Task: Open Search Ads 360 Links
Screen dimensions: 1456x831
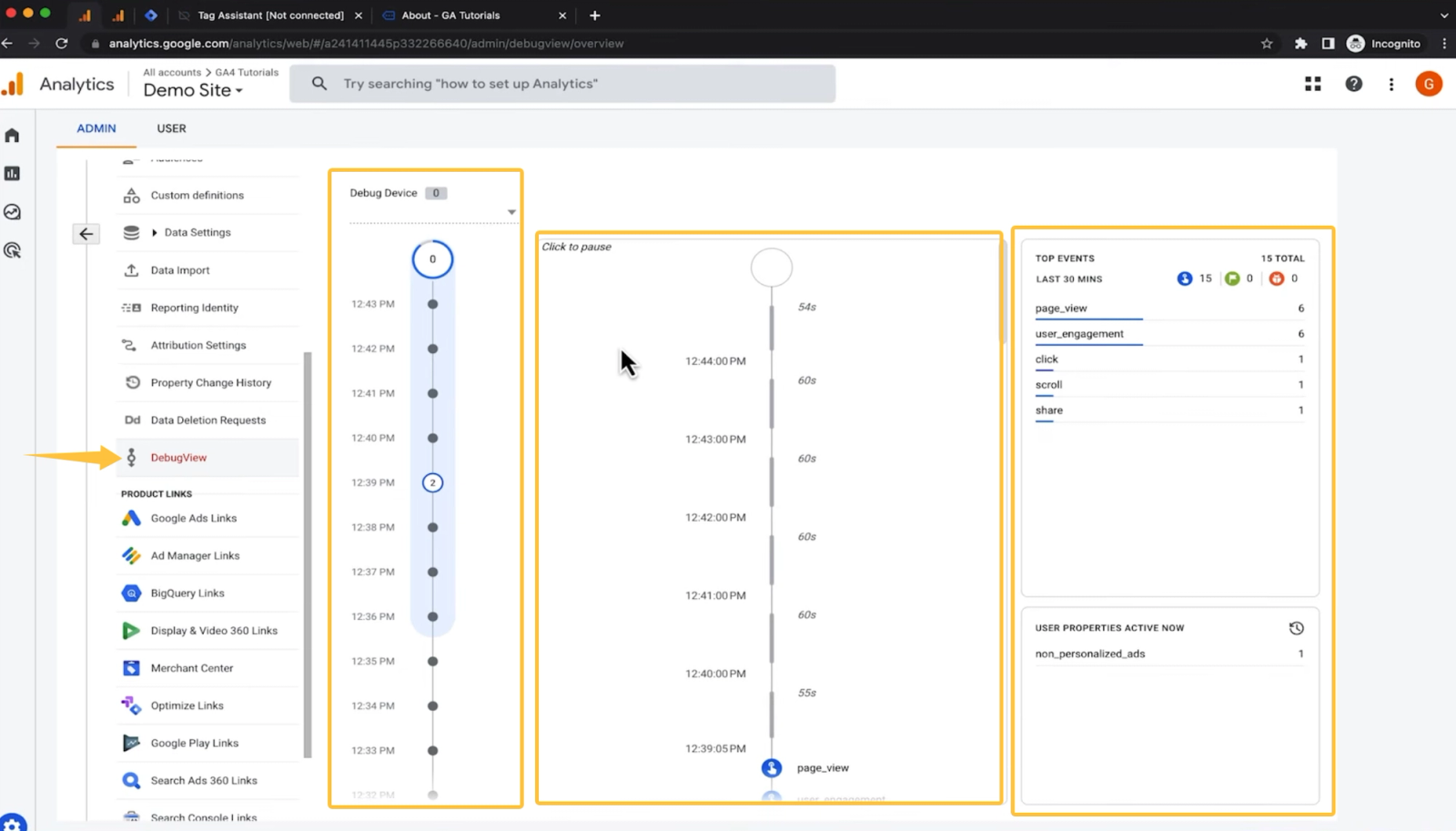Action: [x=204, y=780]
